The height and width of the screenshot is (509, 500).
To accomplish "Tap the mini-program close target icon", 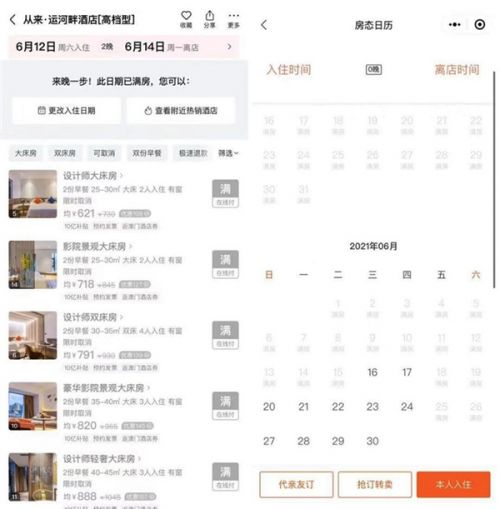I will click(479, 24).
